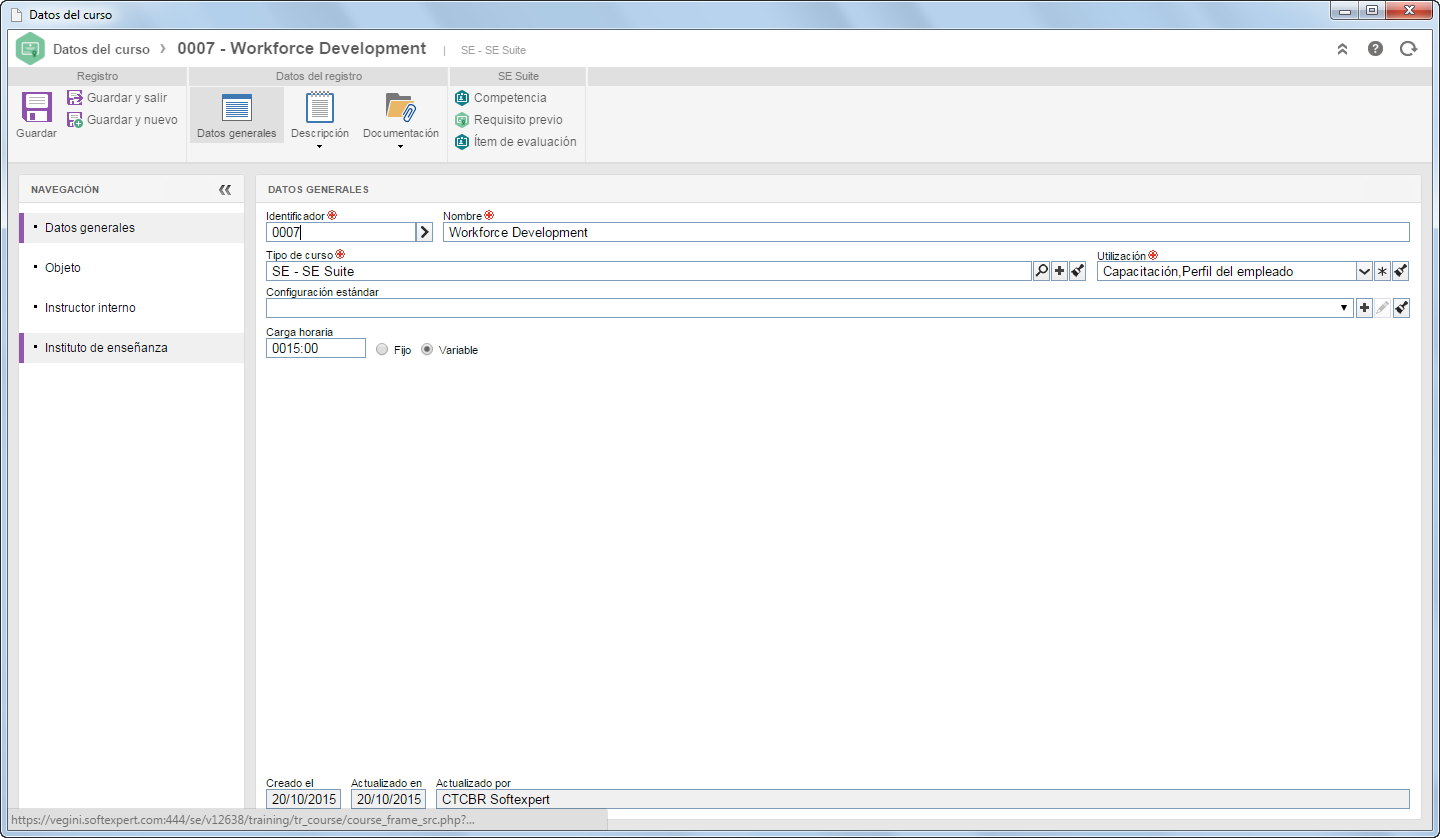Search course type with magnifier icon

click(x=1041, y=271)
